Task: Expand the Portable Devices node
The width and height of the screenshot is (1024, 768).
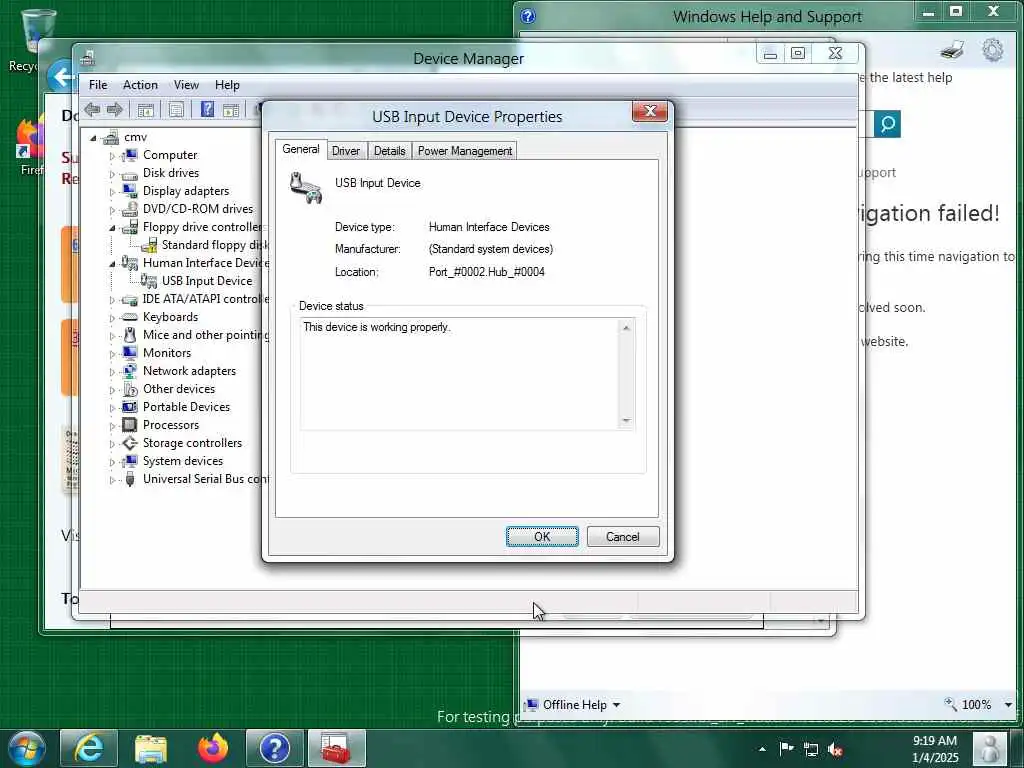Action: click(112, 408)
